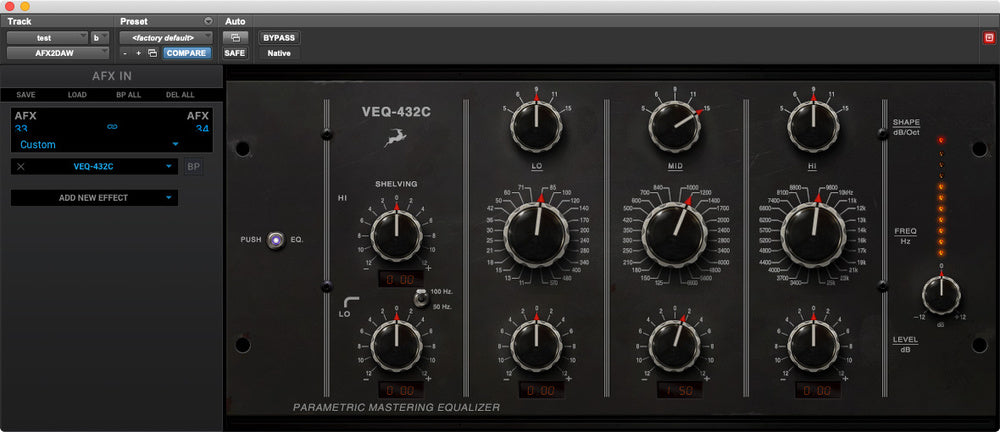Click the LO shelving gain knob

click(x=396, y=346)
